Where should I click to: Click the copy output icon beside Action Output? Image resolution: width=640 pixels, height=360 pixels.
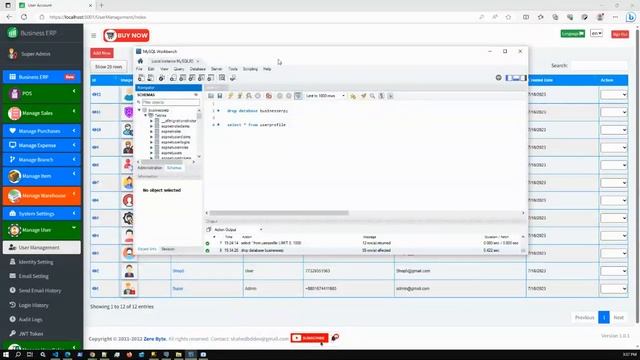pos(209,229)
